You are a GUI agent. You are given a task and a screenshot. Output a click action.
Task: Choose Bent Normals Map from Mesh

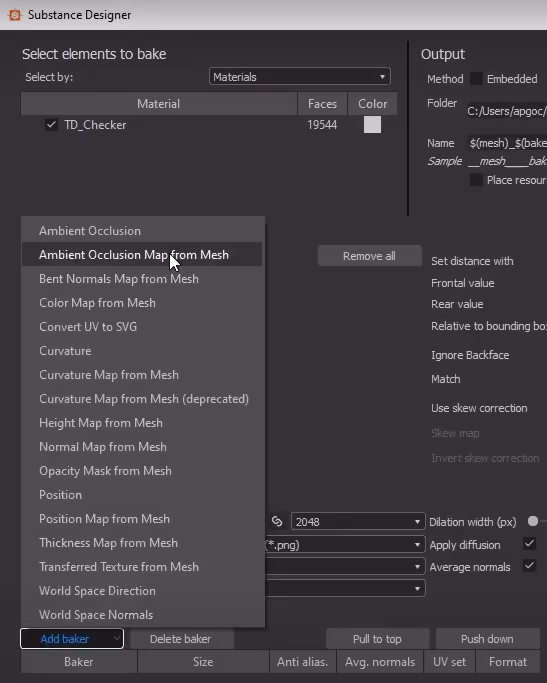[142, 279]
